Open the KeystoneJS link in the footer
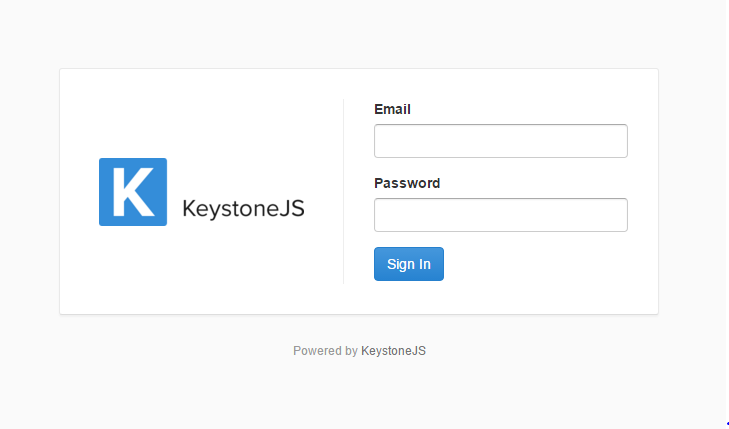 (394, 351)
